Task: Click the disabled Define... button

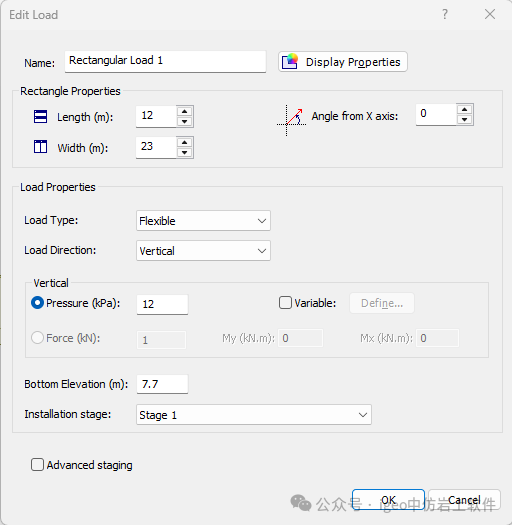Action: (382, 303)
